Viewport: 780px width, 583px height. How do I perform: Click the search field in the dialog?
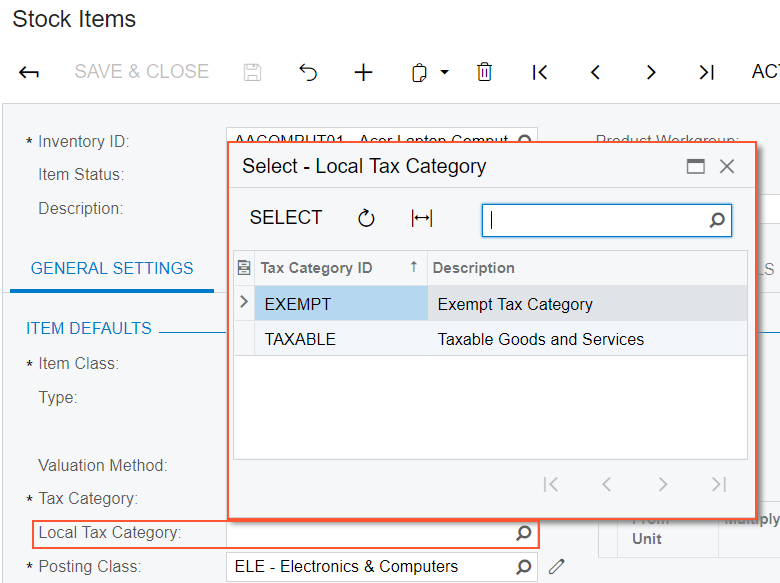[x=598, y=220]
